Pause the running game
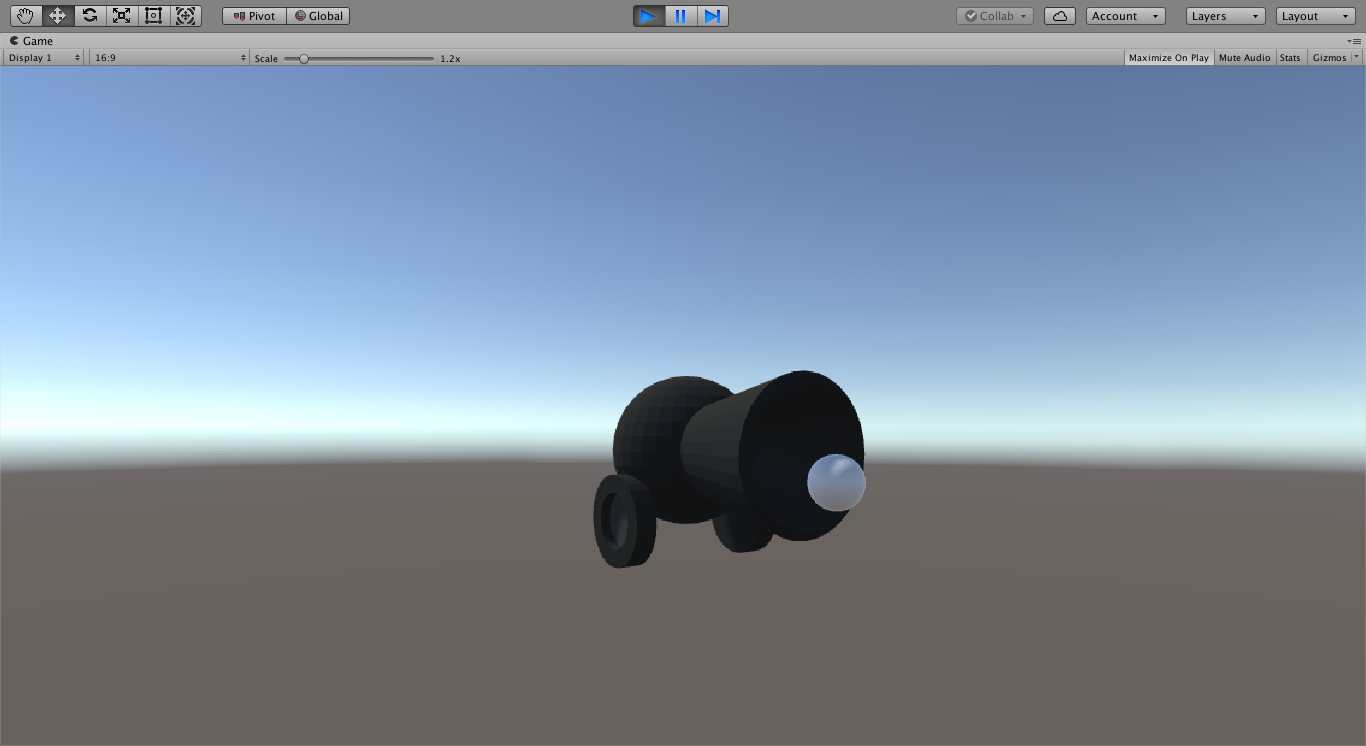 [681, 16]
